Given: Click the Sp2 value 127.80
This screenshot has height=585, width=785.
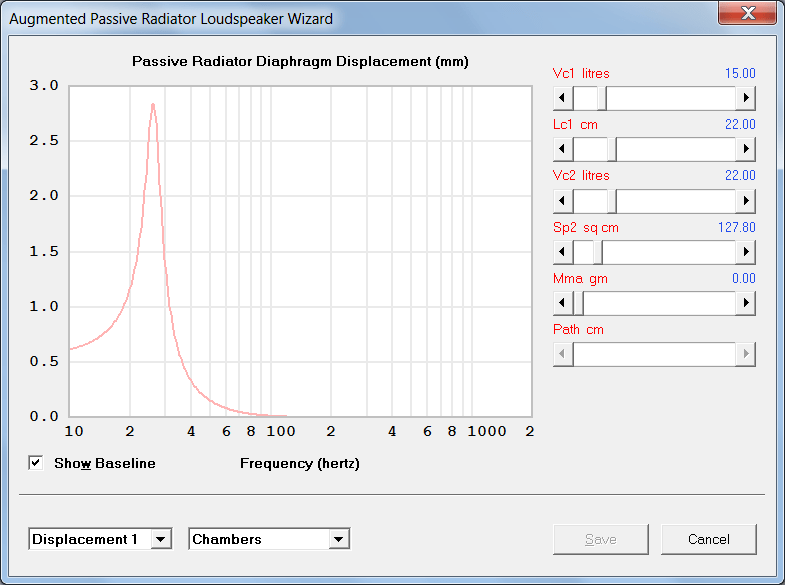Looking at the screenshot, I should click(736, 227).
